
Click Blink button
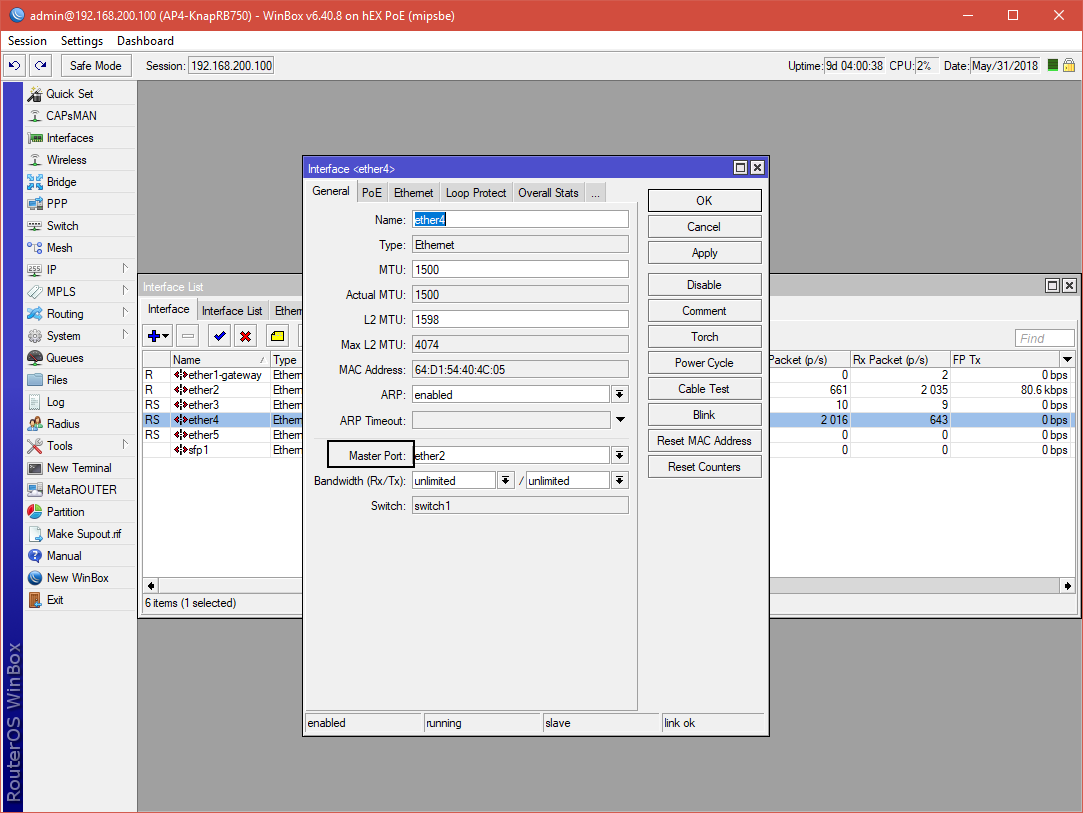point(705,414)
